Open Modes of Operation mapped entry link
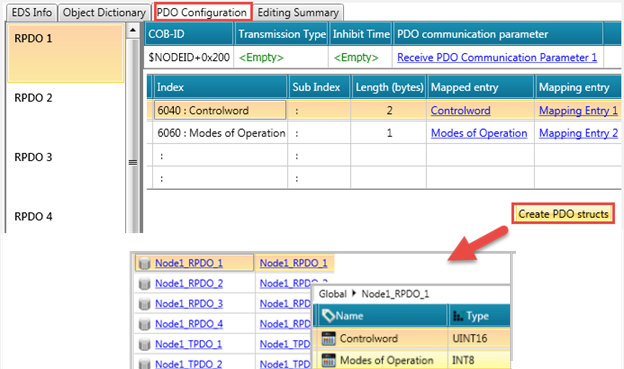Image resolution: width=624 pixels, height=369 pixels. pyautogui.click(x=479, y=133)
